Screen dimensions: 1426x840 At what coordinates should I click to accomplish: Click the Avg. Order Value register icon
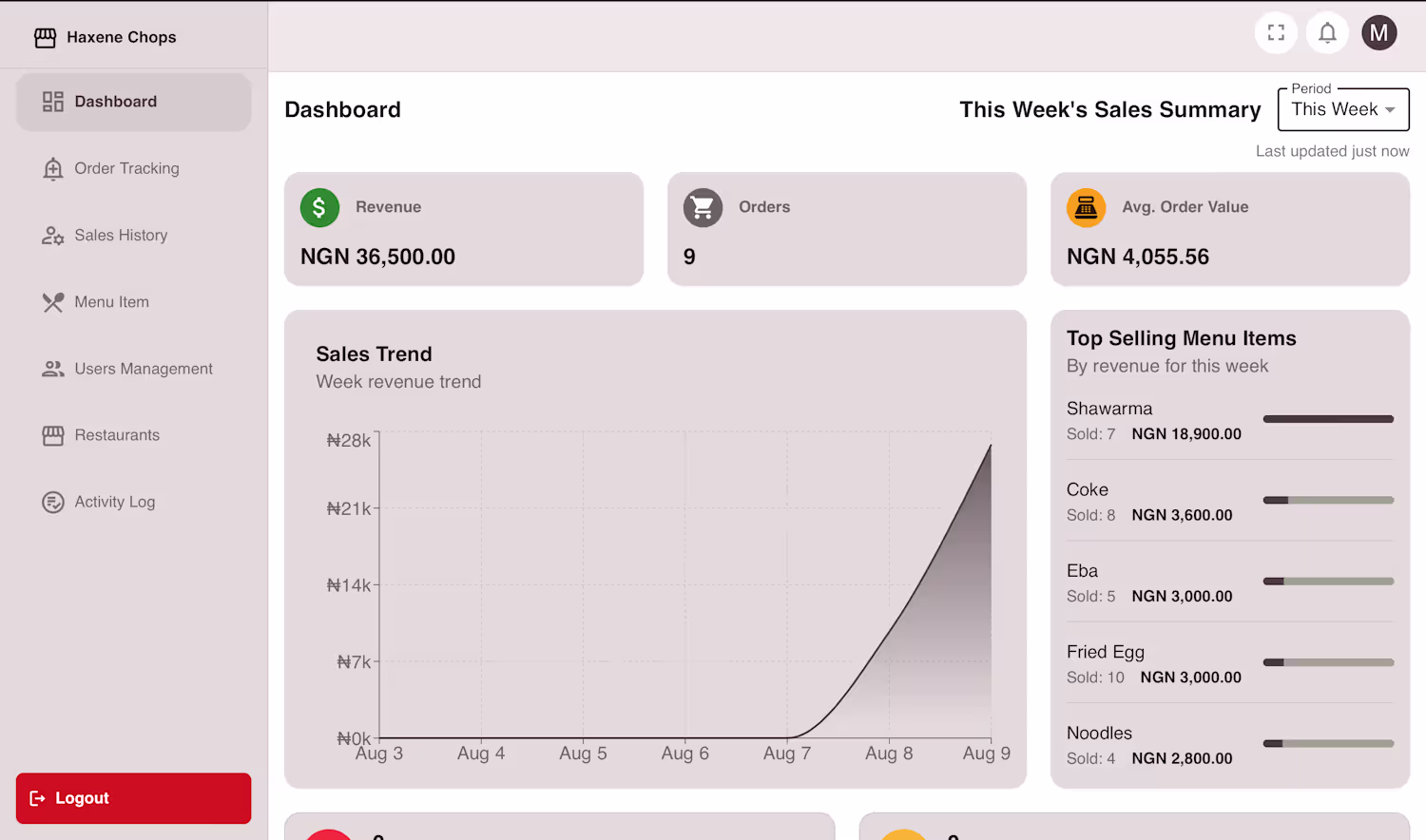tap(1086, 207)
